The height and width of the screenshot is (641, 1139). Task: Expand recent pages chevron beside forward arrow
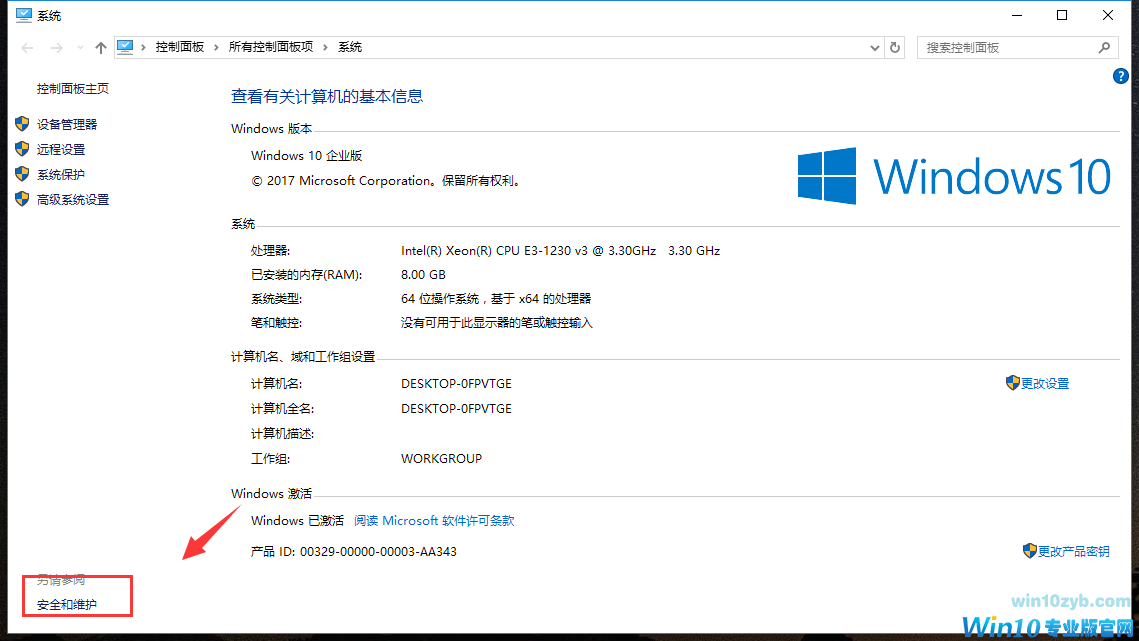[x=80, y=46]
